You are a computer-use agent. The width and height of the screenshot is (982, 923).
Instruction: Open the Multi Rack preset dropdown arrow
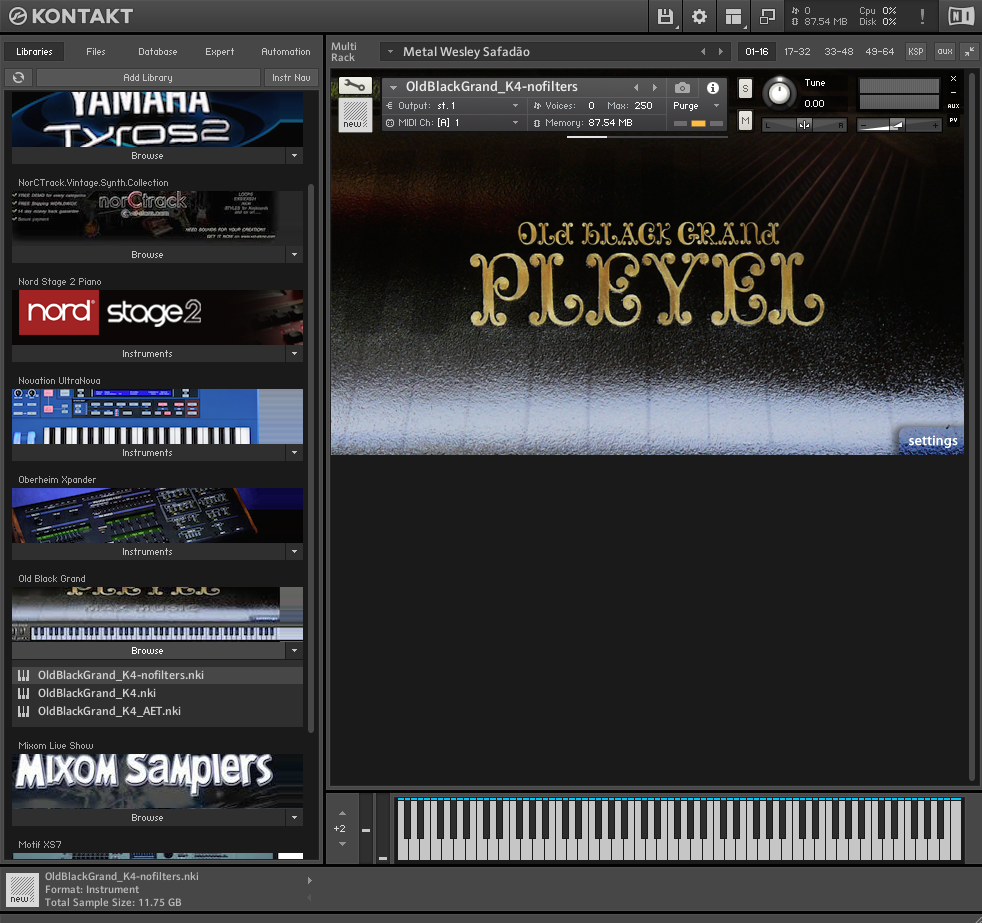pyautogui.click(x=390, y=52)
